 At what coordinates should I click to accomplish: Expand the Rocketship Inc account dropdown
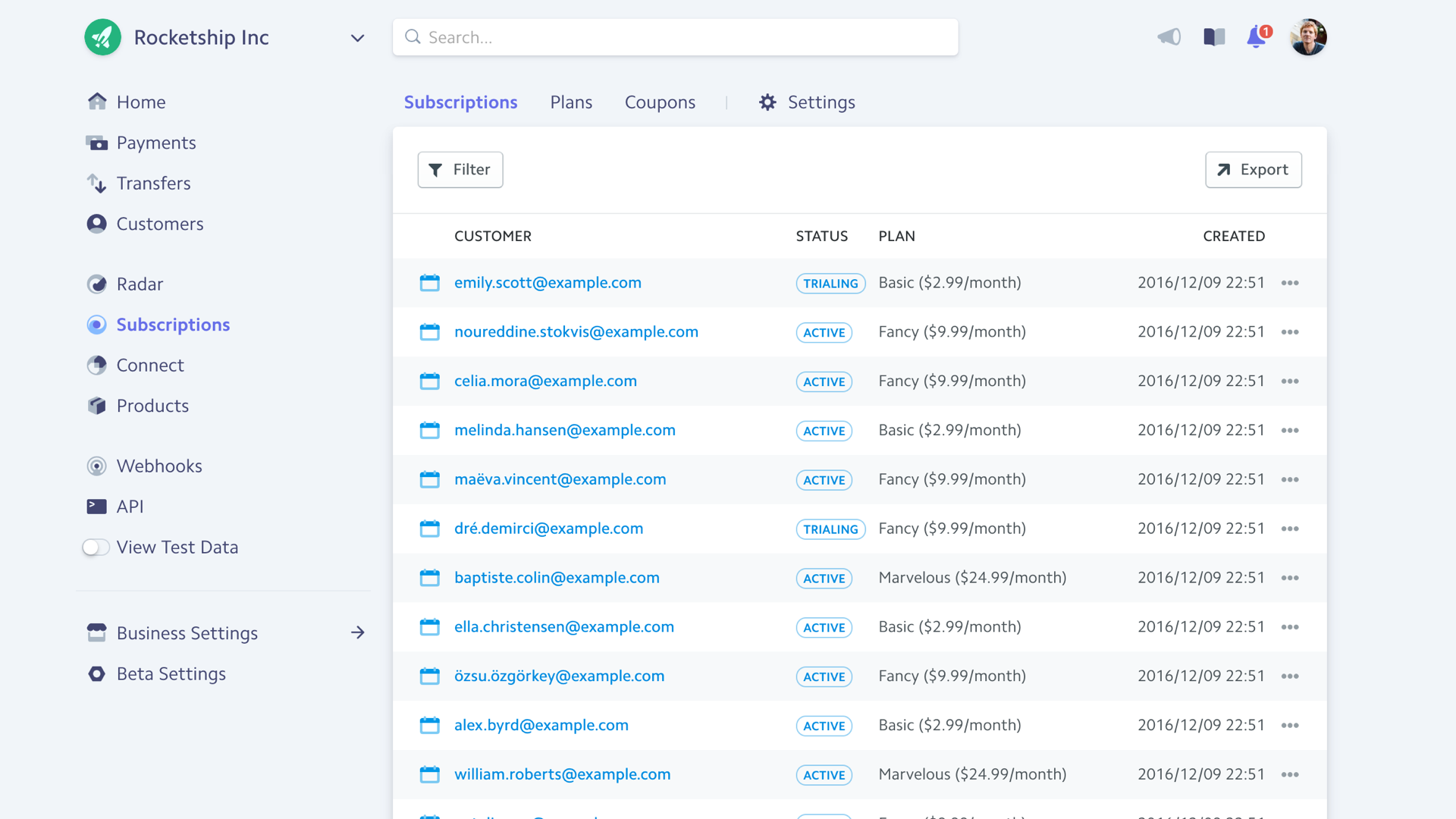coord(357,38)
